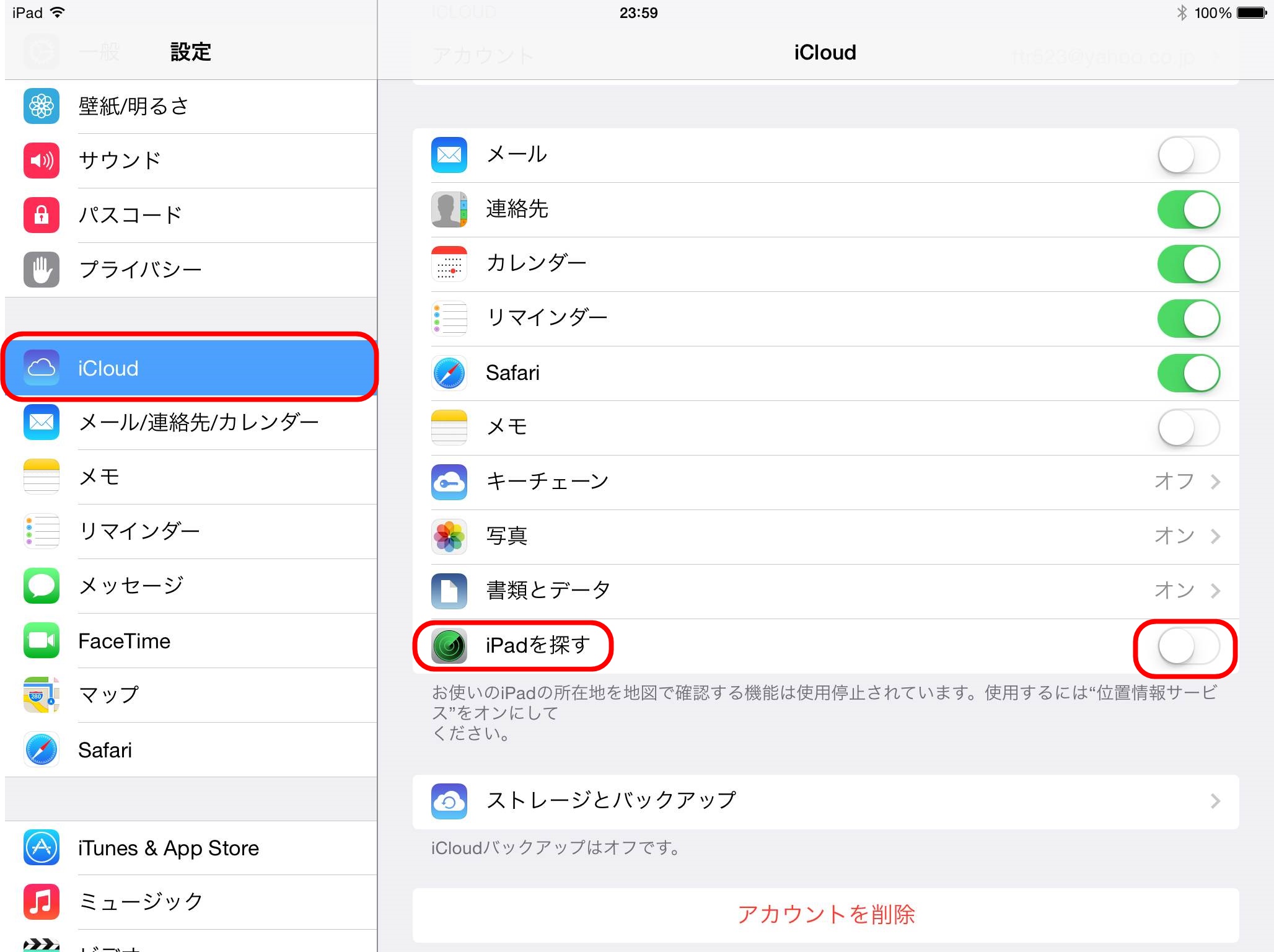Select FaceTime in settings list
This screenshot has height=952, width=1274.
(x=191, y=640)
